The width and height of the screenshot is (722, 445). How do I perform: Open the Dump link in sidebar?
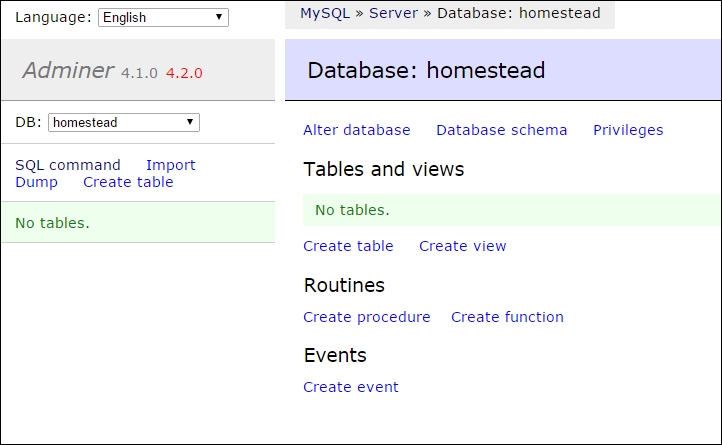(36, 182)
